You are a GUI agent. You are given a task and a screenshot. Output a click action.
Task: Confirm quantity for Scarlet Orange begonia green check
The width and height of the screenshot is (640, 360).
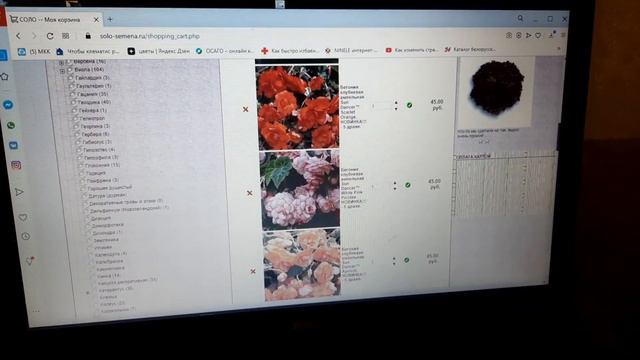pyautogui.click(x=409, y=105)
